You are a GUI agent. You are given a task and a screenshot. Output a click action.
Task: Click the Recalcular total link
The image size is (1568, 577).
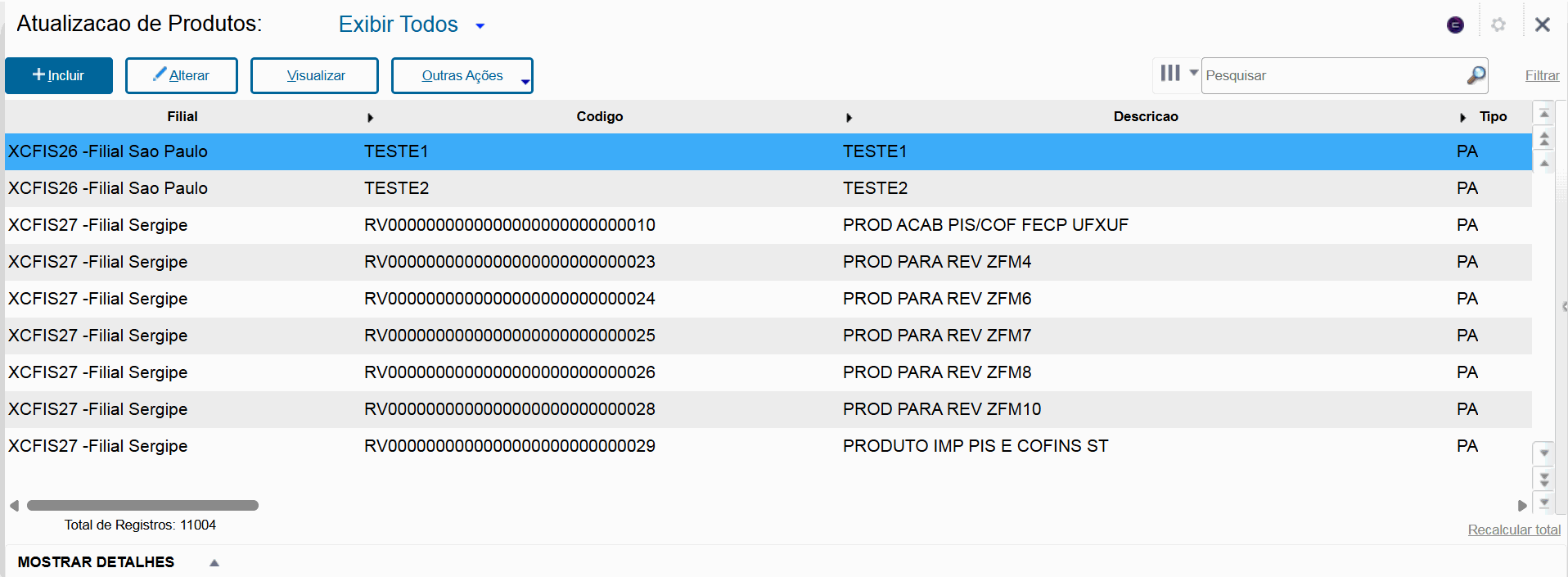coord(1513,530)
